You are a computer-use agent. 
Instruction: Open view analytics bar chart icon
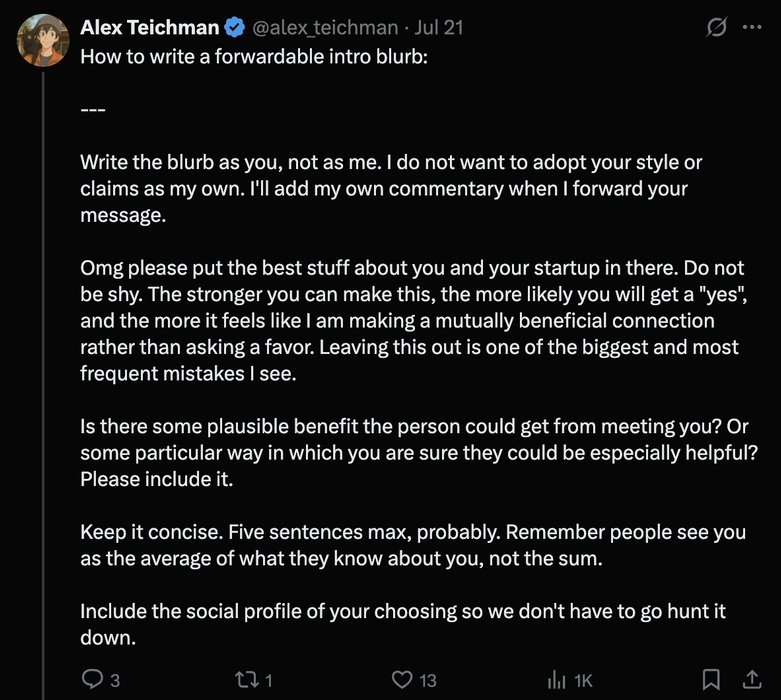pos(556,680)
